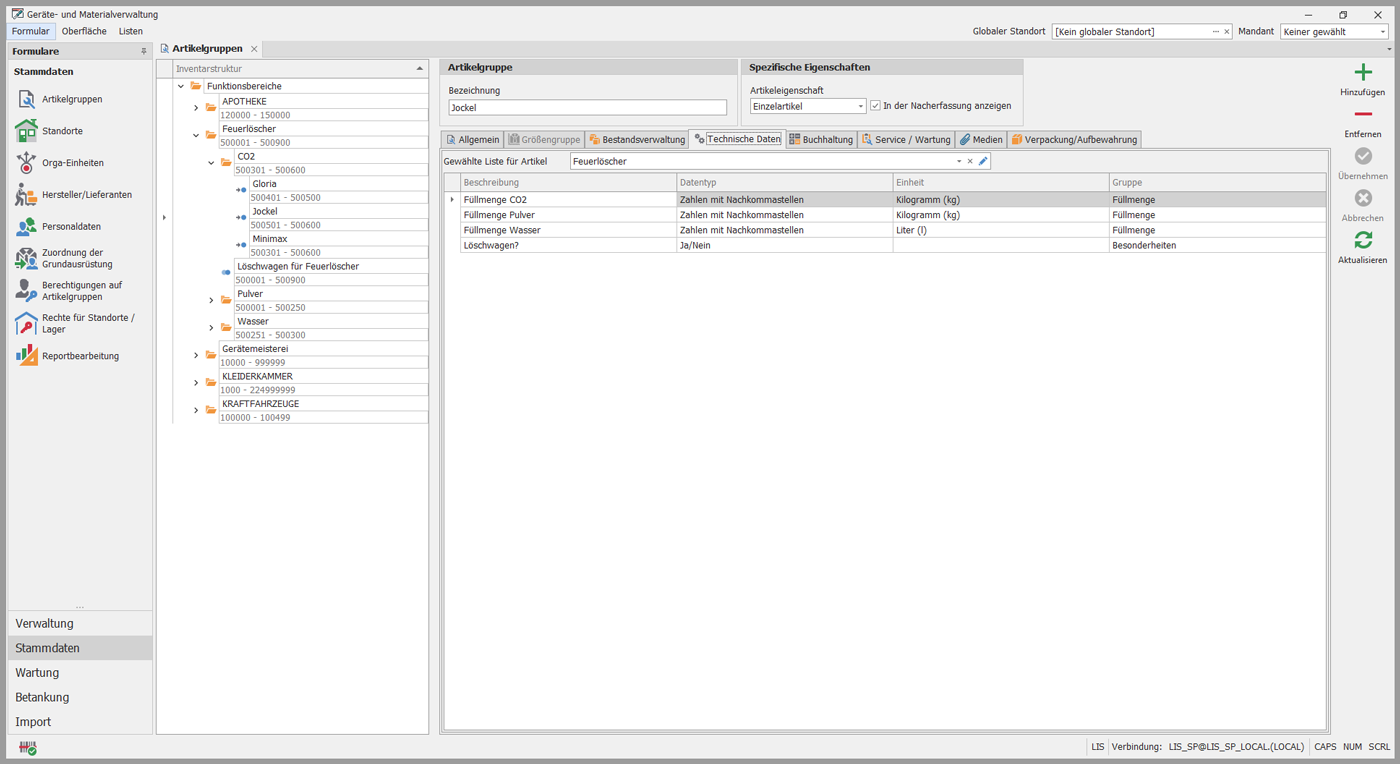1400x764 pixels.
Task: Click the Entfernen red minus icon
Action: 1362,115
